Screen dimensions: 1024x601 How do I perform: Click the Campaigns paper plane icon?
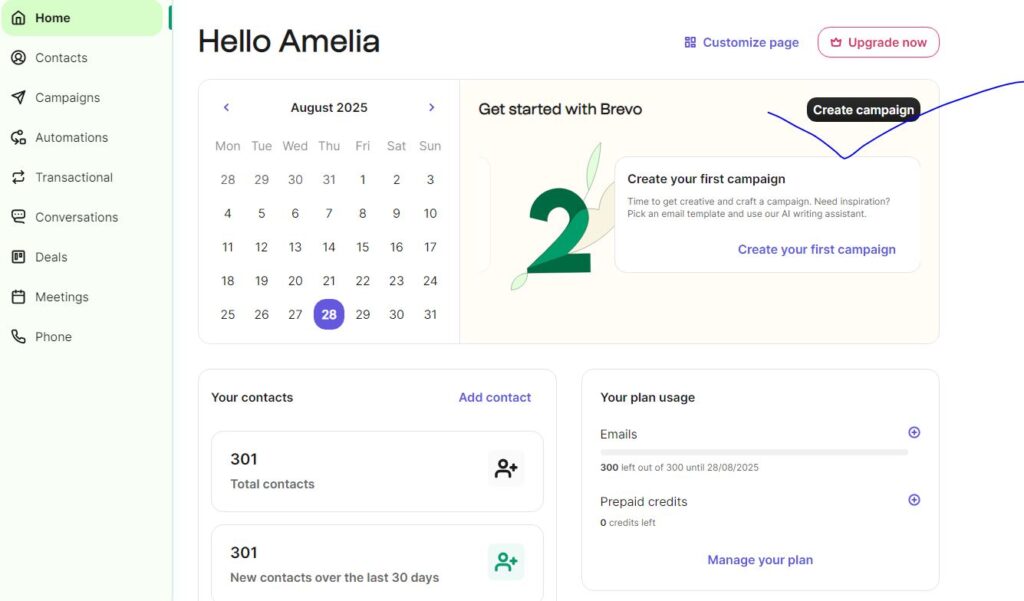tap(18, 98)
